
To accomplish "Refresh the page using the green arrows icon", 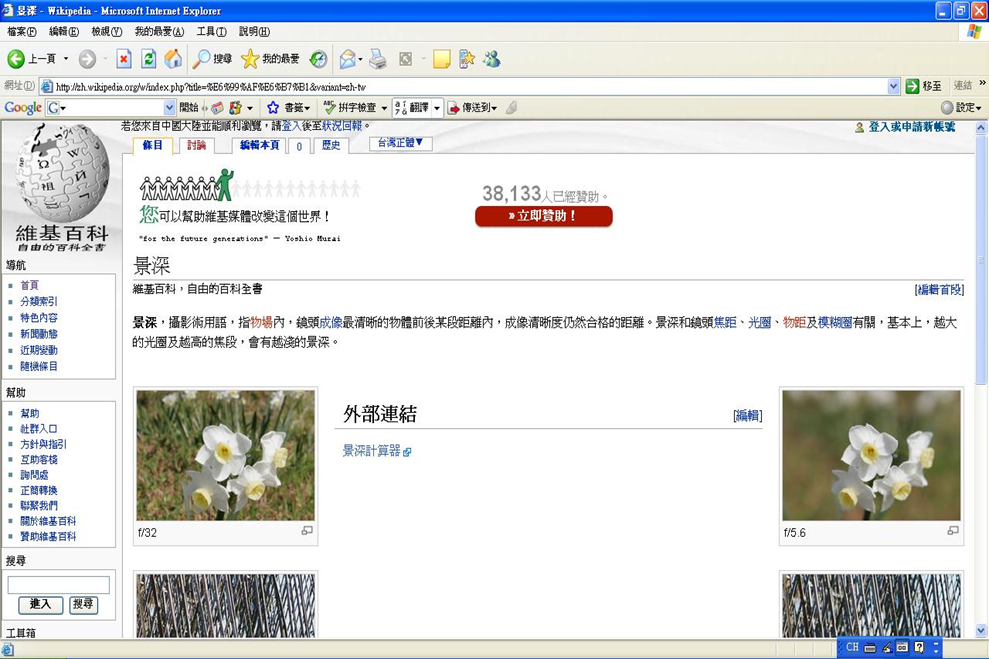I will (148, 59).
